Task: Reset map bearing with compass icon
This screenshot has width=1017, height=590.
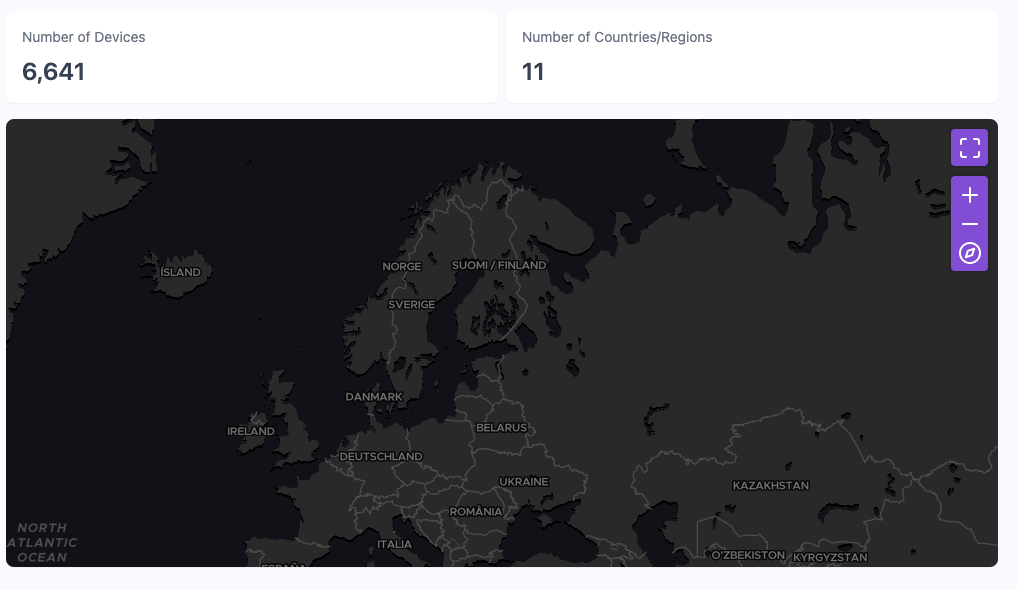Action: pos(969,253)
